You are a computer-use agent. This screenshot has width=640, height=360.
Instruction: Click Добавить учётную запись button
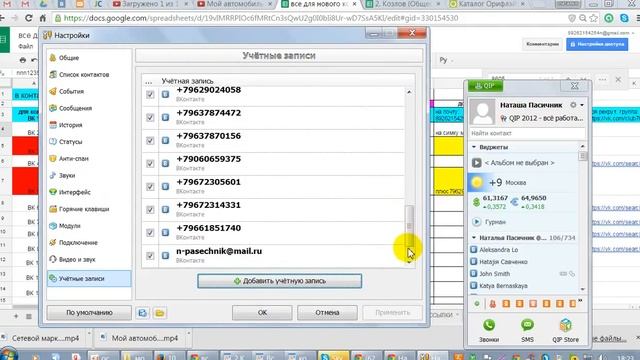(280, 281)
